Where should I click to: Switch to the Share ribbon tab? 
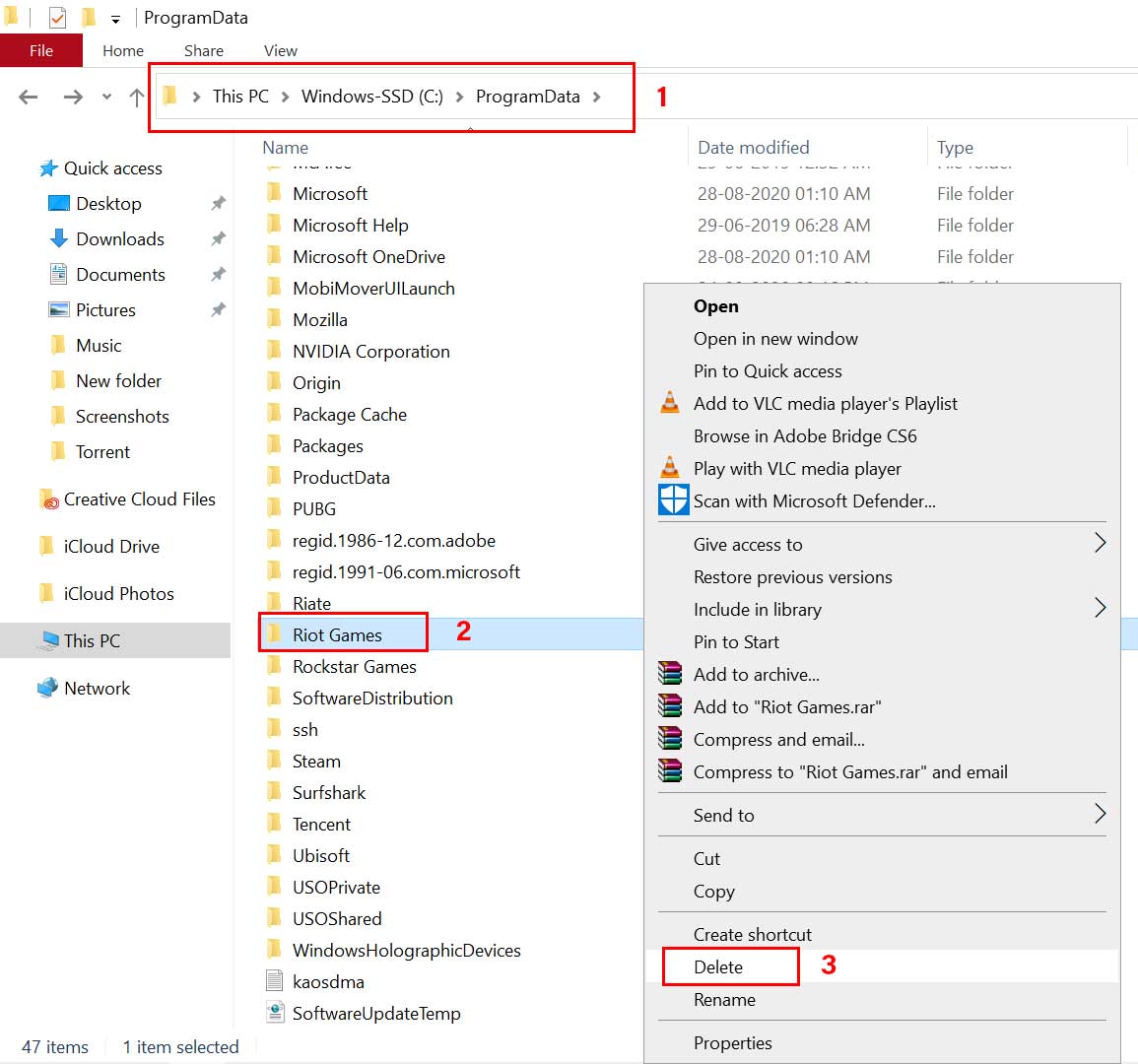point(203,51)
